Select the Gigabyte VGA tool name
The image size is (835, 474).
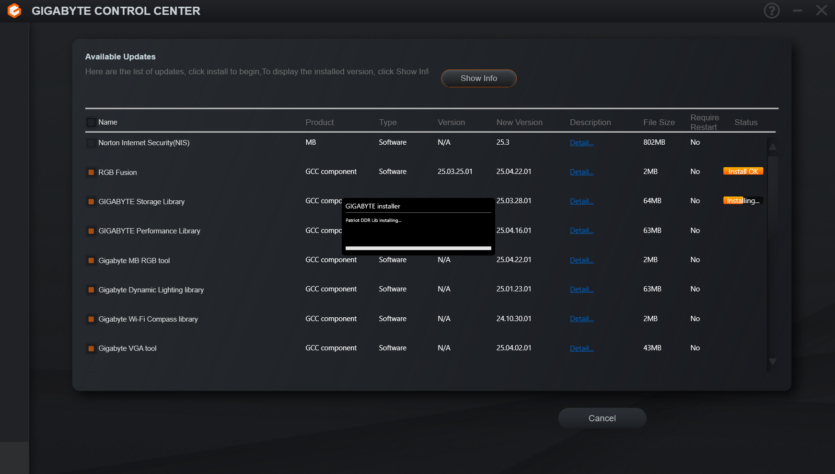pyautogui.click(x=127, y=348)
